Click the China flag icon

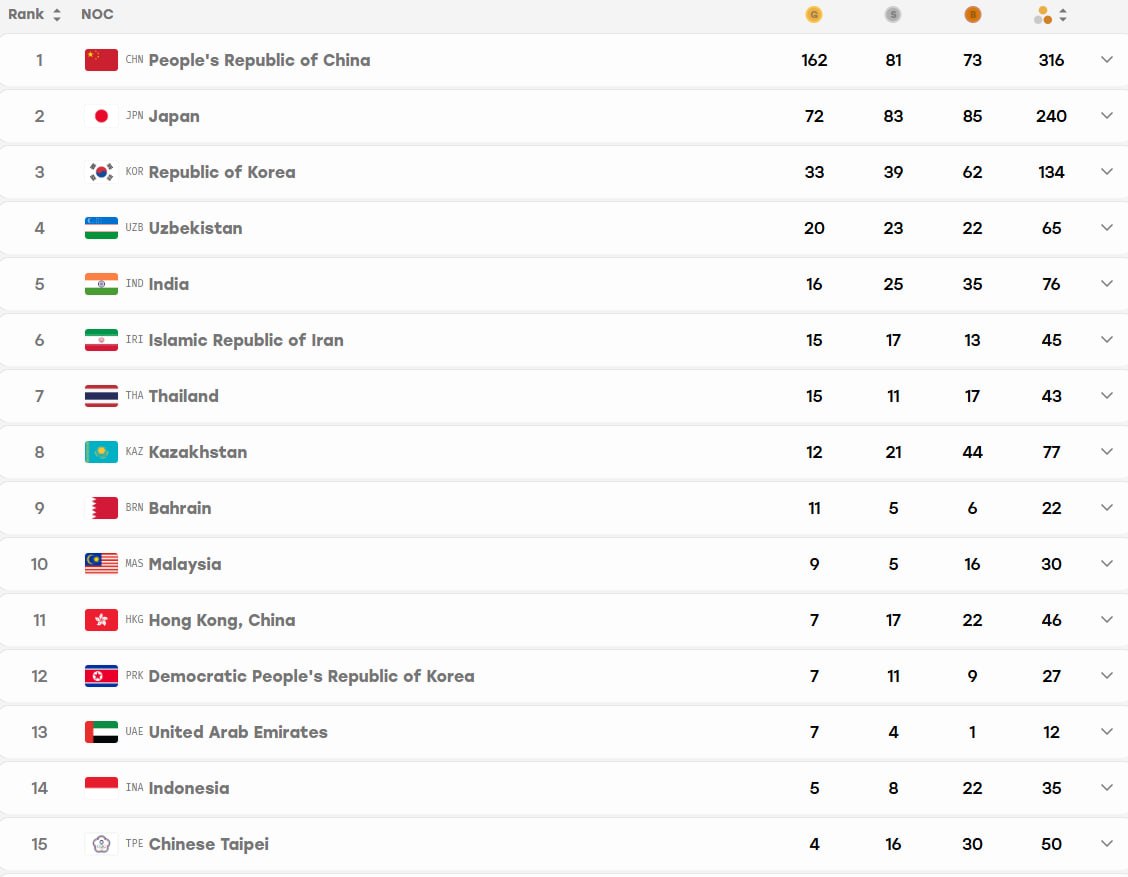coord(101,60)
